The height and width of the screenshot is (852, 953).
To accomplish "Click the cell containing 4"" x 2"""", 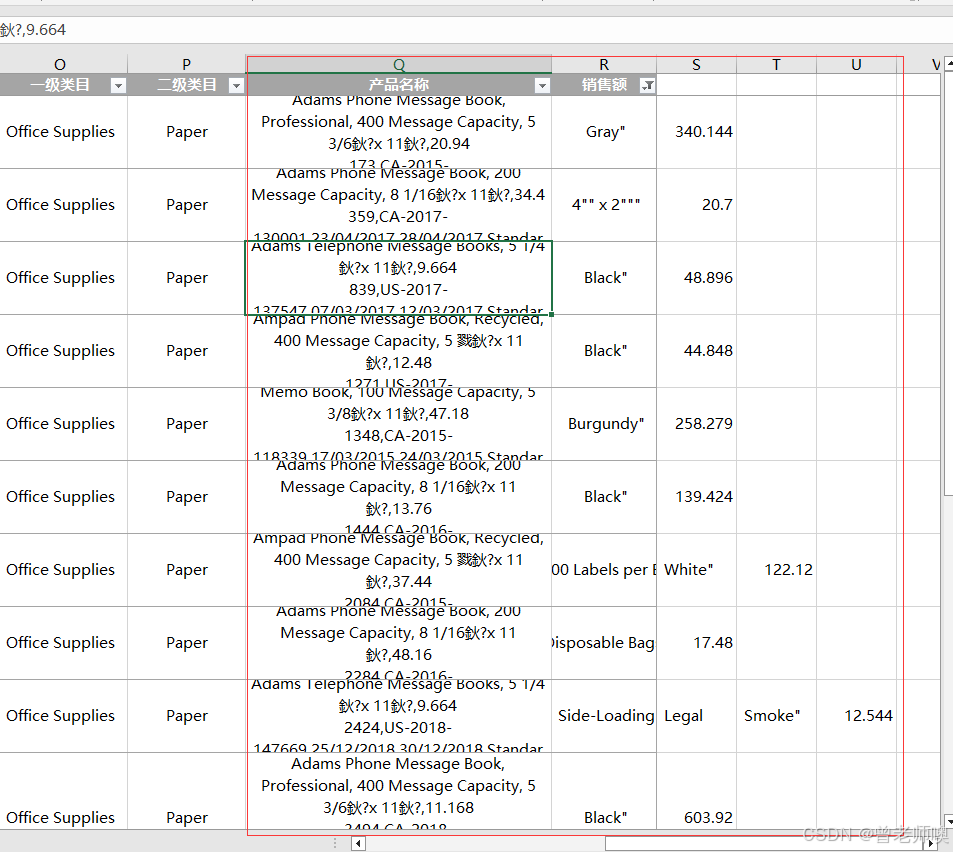I will [604, 205].
